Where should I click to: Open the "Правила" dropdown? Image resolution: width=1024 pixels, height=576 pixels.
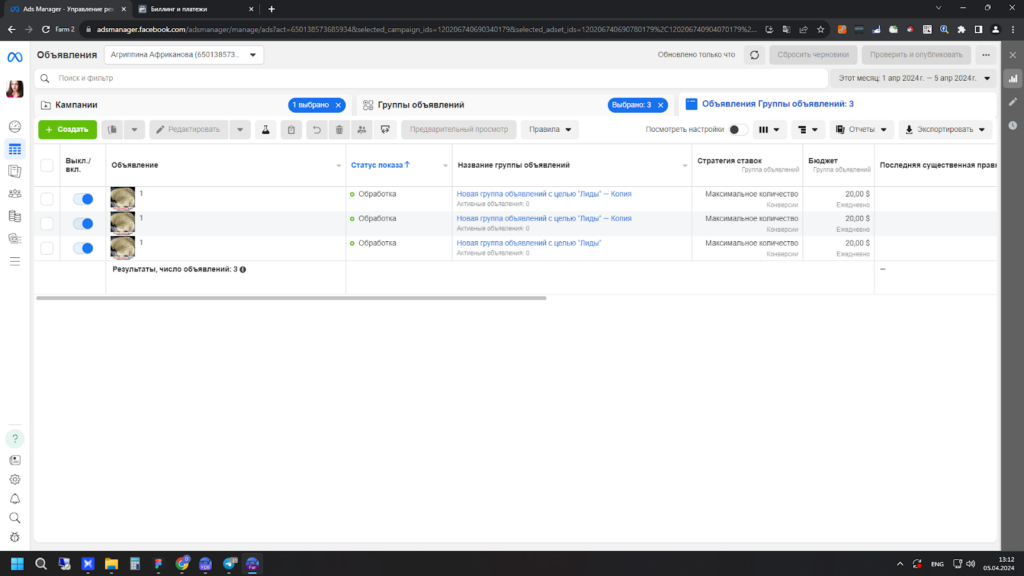[x=550, y=129]
